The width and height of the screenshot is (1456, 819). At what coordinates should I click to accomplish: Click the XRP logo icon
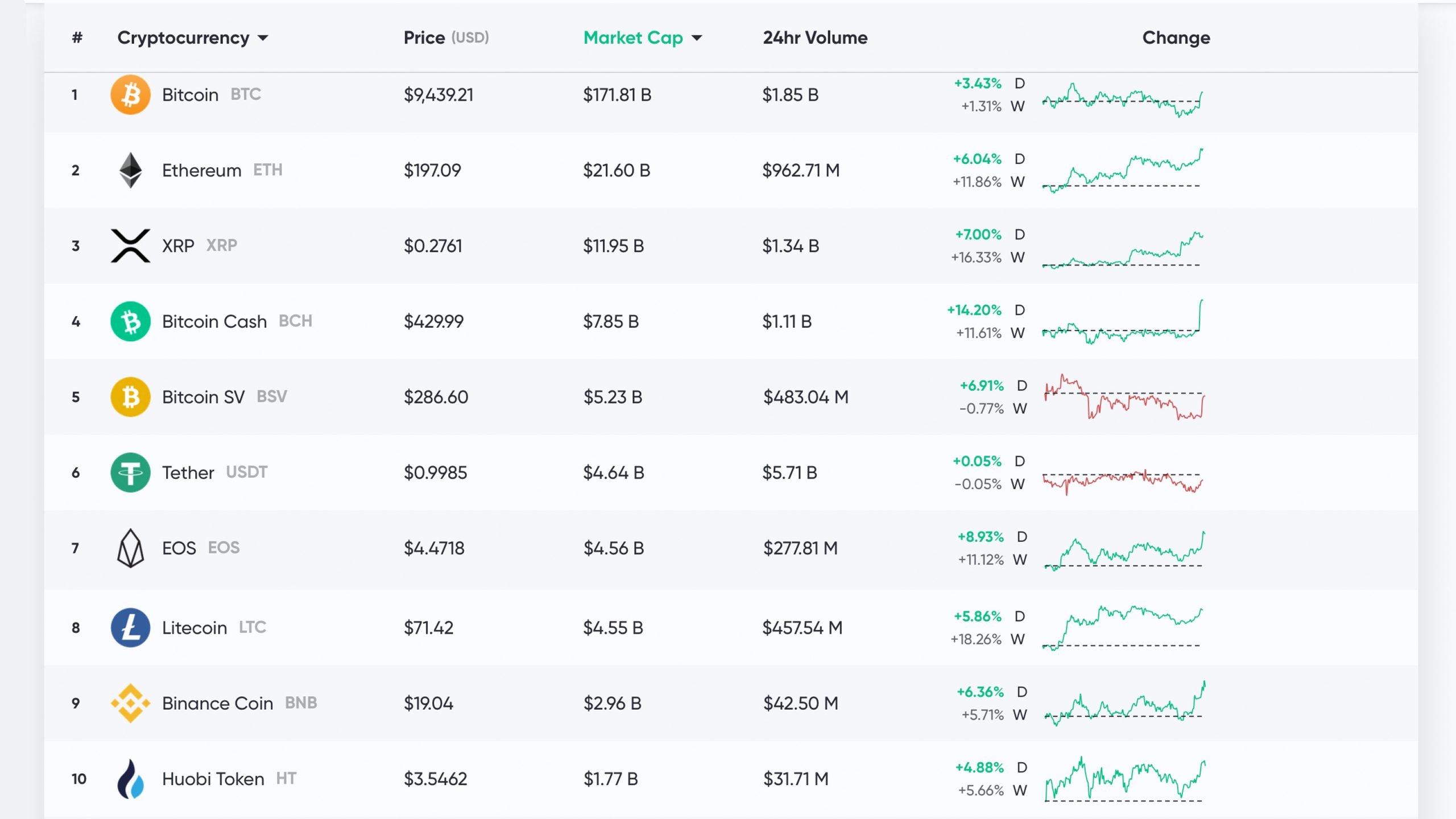130,246
